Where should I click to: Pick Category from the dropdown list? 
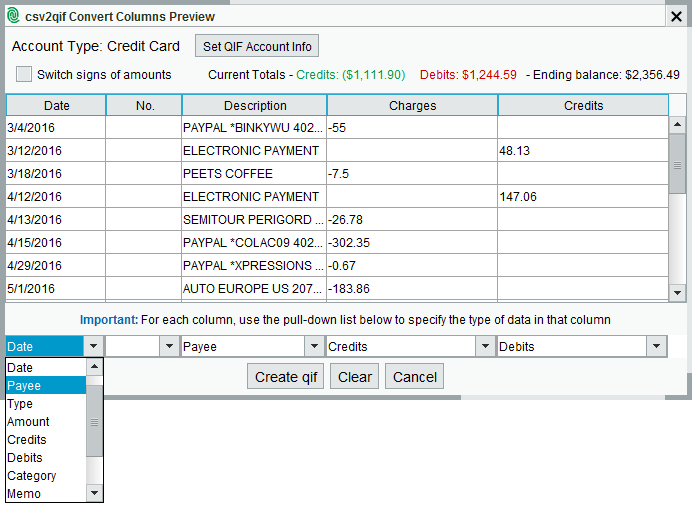coord(46,476)
